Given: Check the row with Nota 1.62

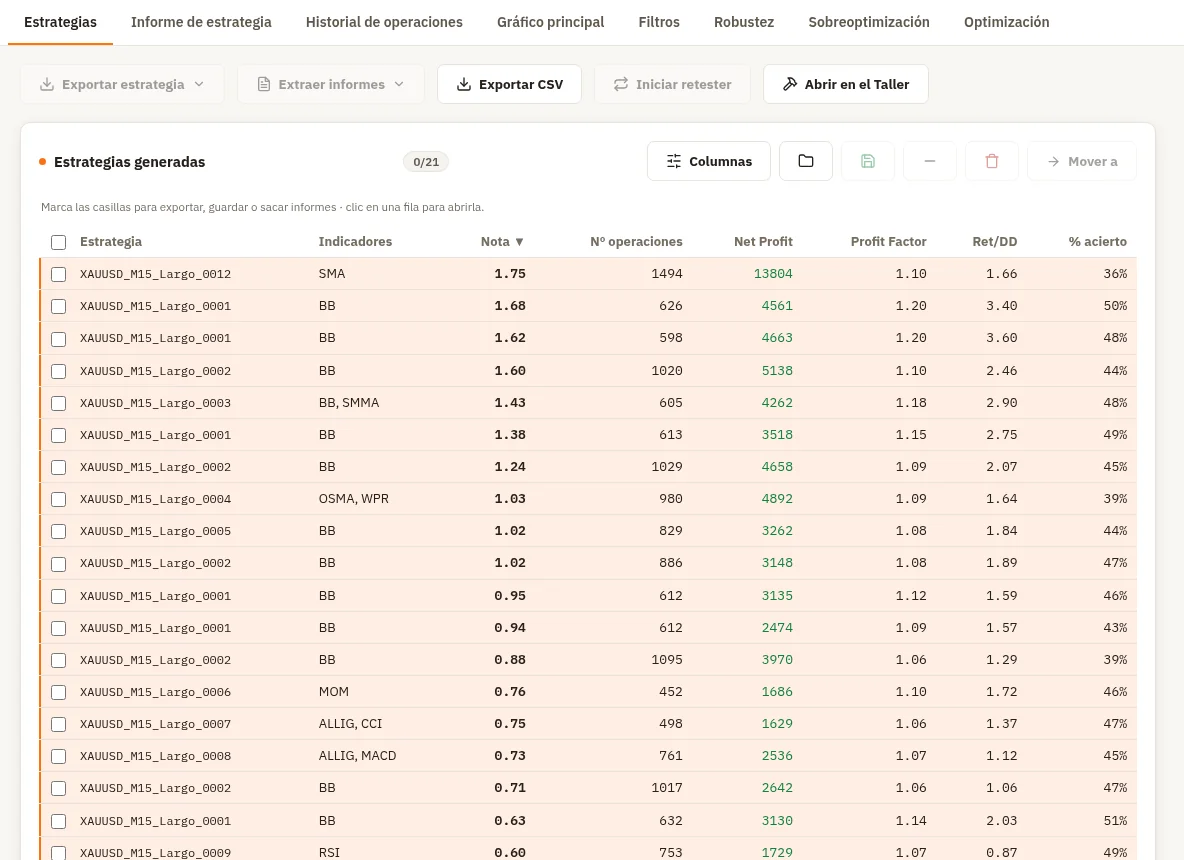Looking at the screenshot, I should [58, 339].
